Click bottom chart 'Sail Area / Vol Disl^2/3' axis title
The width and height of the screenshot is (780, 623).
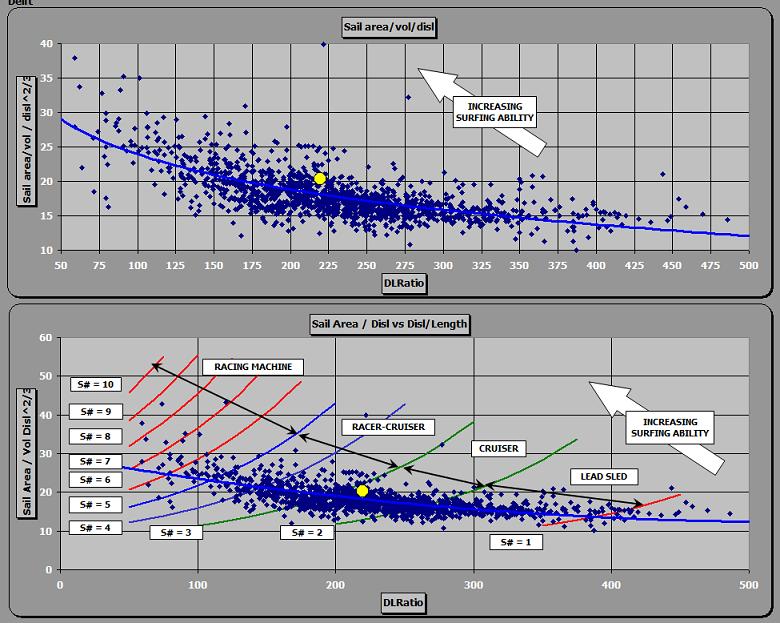[27, 453]
